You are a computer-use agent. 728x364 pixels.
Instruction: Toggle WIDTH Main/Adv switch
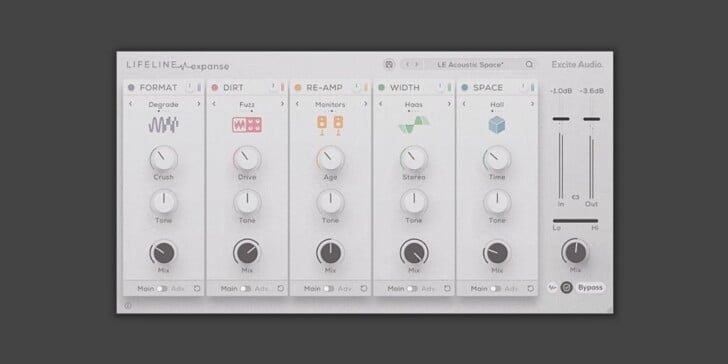[x=412, y=289]
